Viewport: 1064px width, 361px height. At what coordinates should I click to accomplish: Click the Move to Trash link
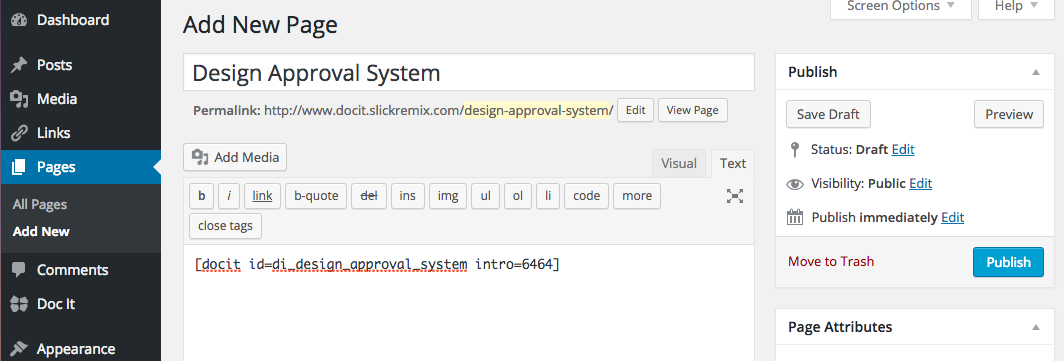831,261
